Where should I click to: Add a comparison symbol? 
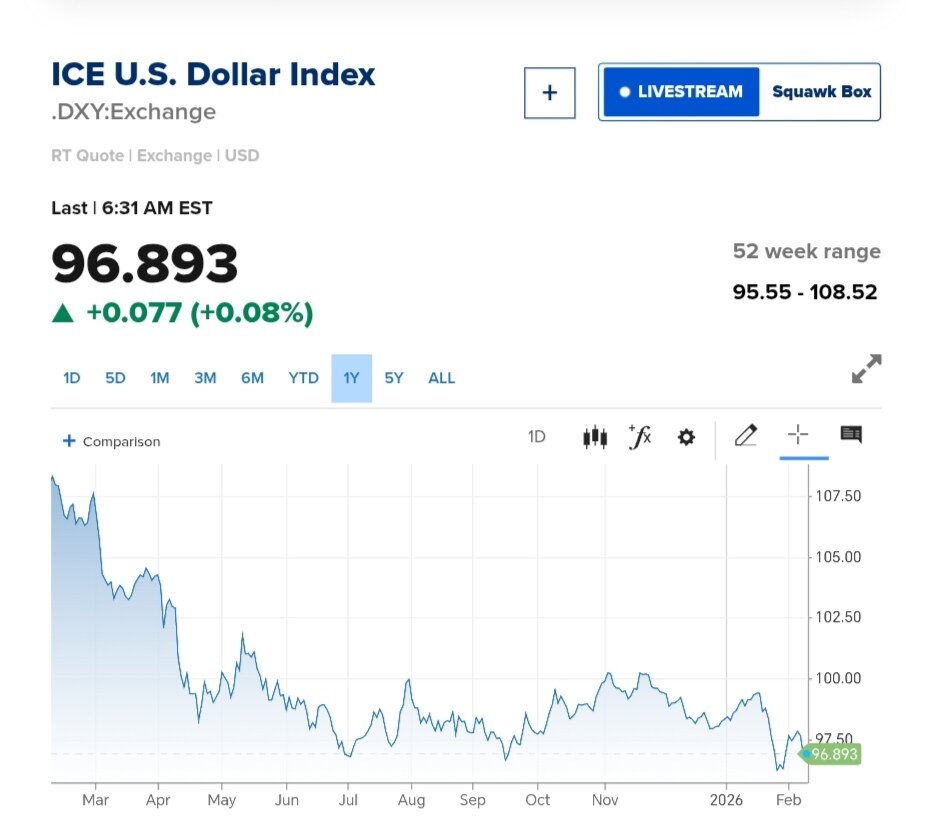click(x=111, y=441)
